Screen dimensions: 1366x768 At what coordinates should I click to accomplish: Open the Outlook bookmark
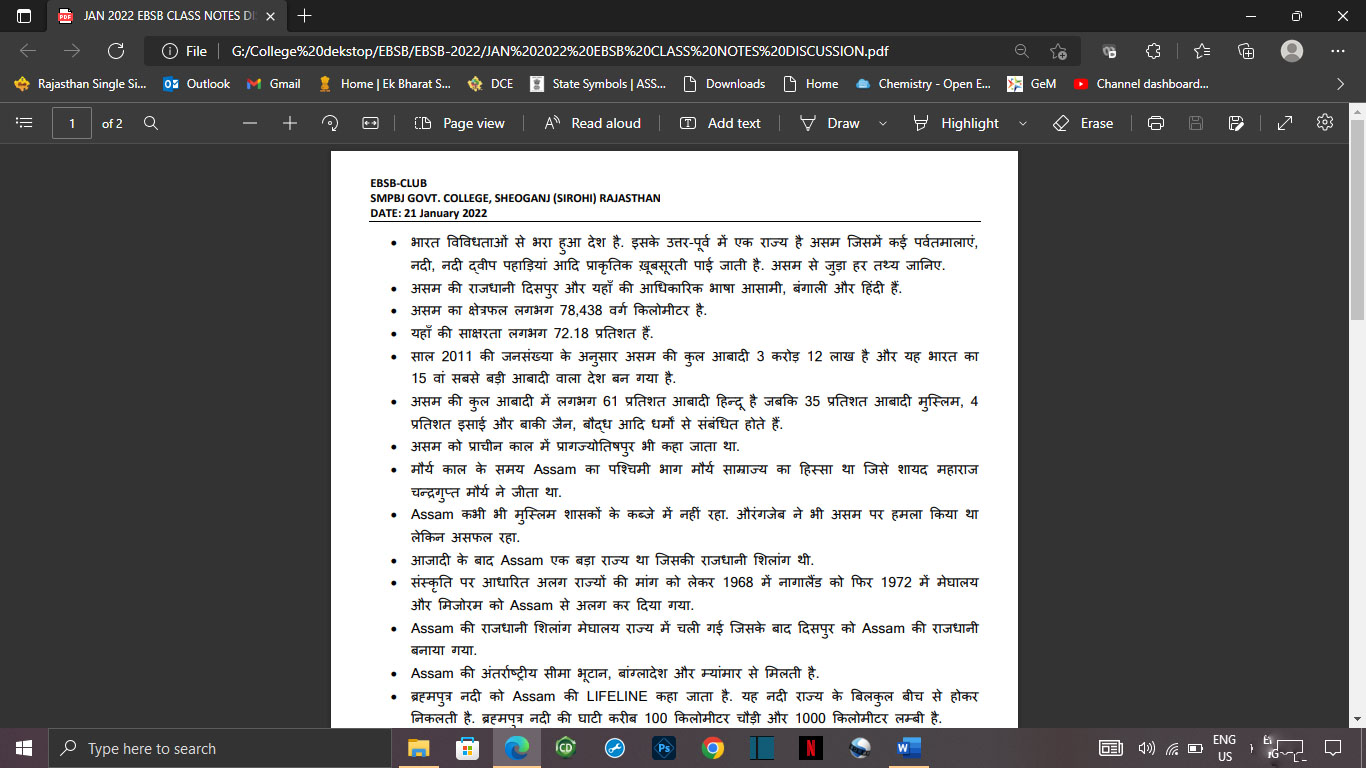[x=196, y=84]
